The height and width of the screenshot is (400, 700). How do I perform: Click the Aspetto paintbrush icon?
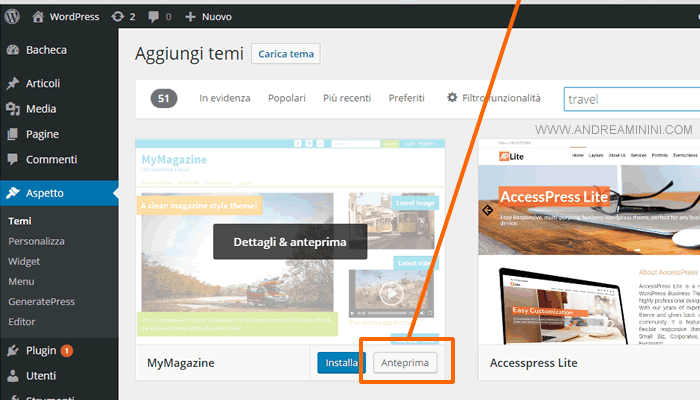[x=13, y=193]
